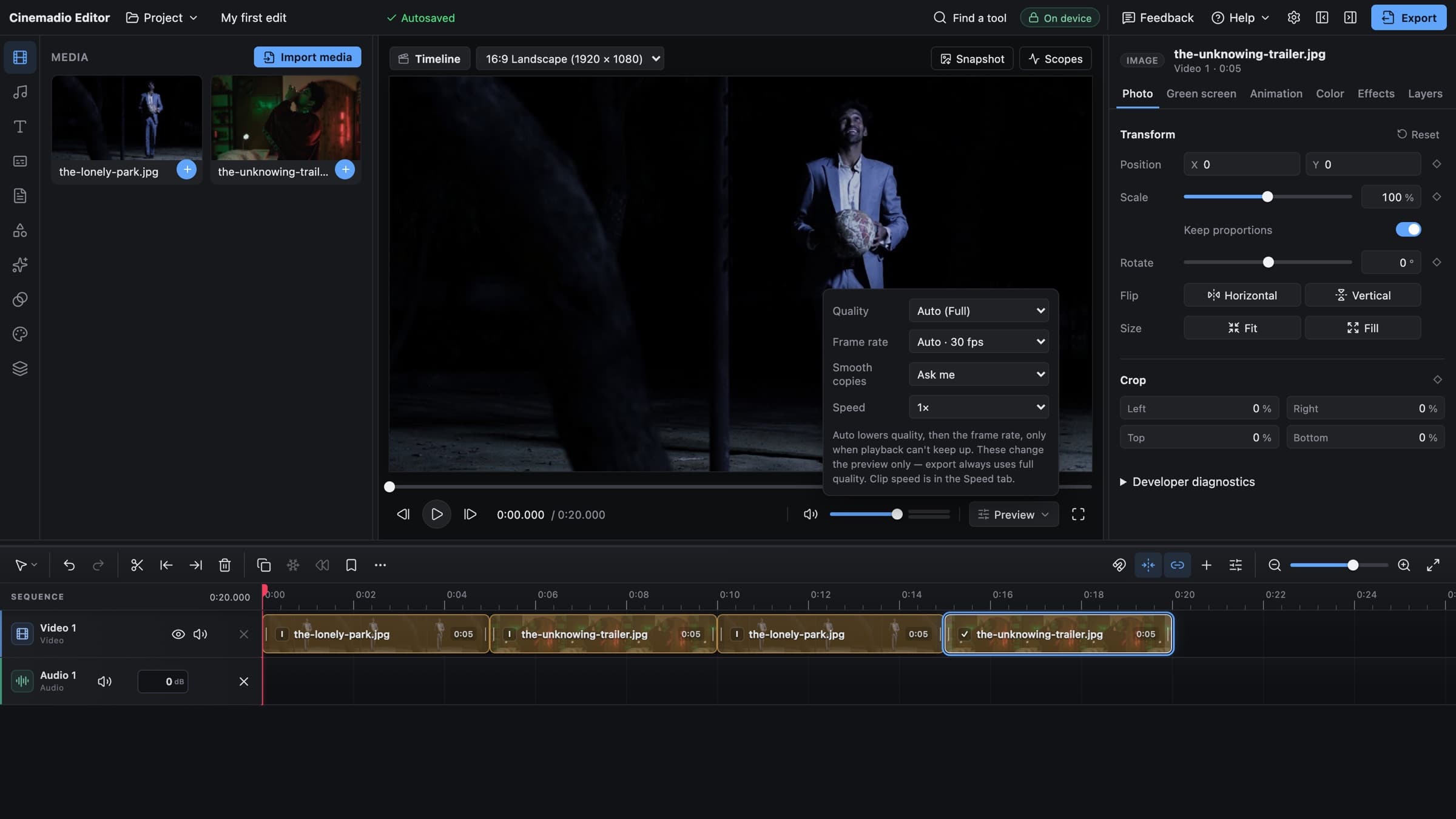Click the Undo arrow in timeline toolbar
Screen dimensions: 1456x819
click(69, 565)
